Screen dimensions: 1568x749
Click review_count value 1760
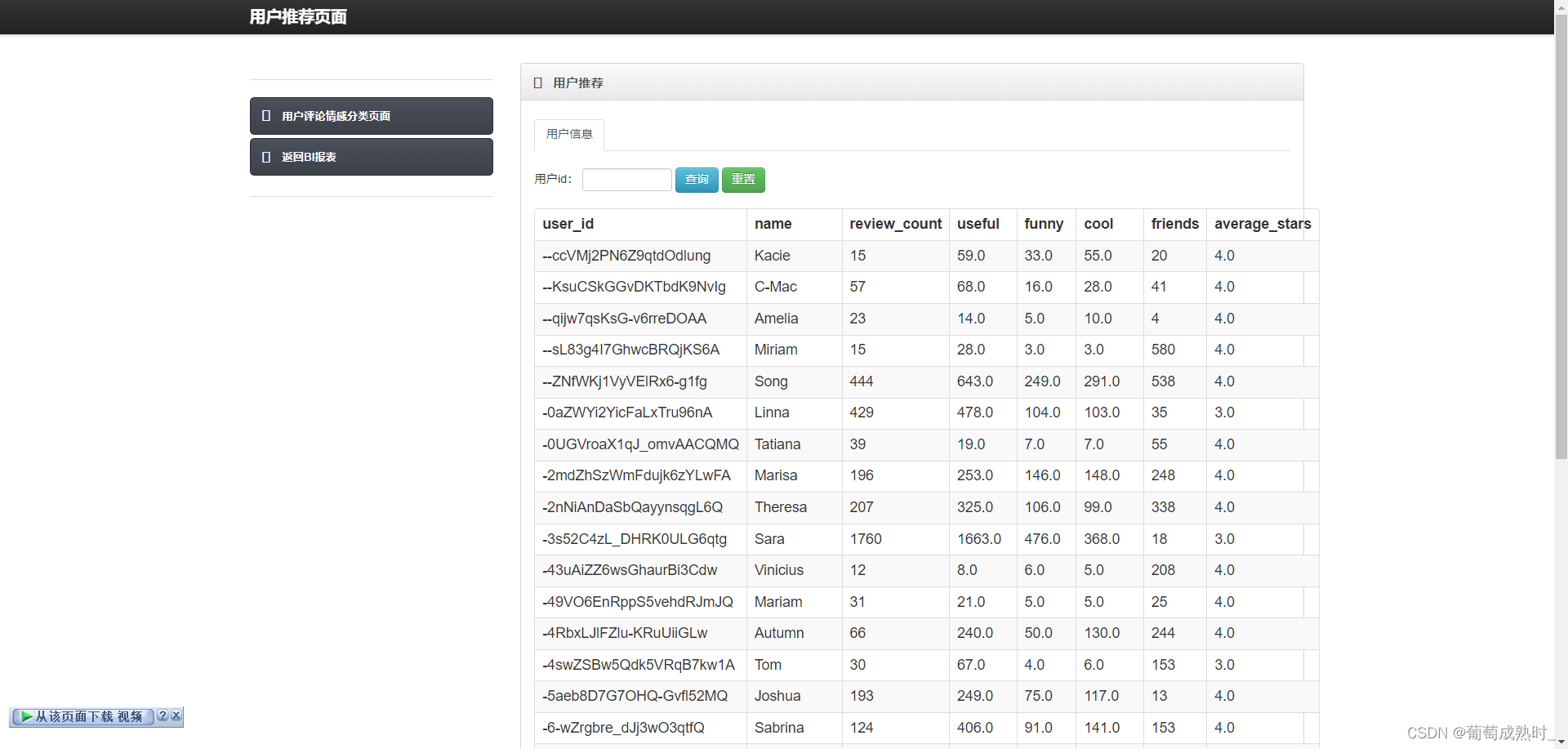click(x=866, y=539)
